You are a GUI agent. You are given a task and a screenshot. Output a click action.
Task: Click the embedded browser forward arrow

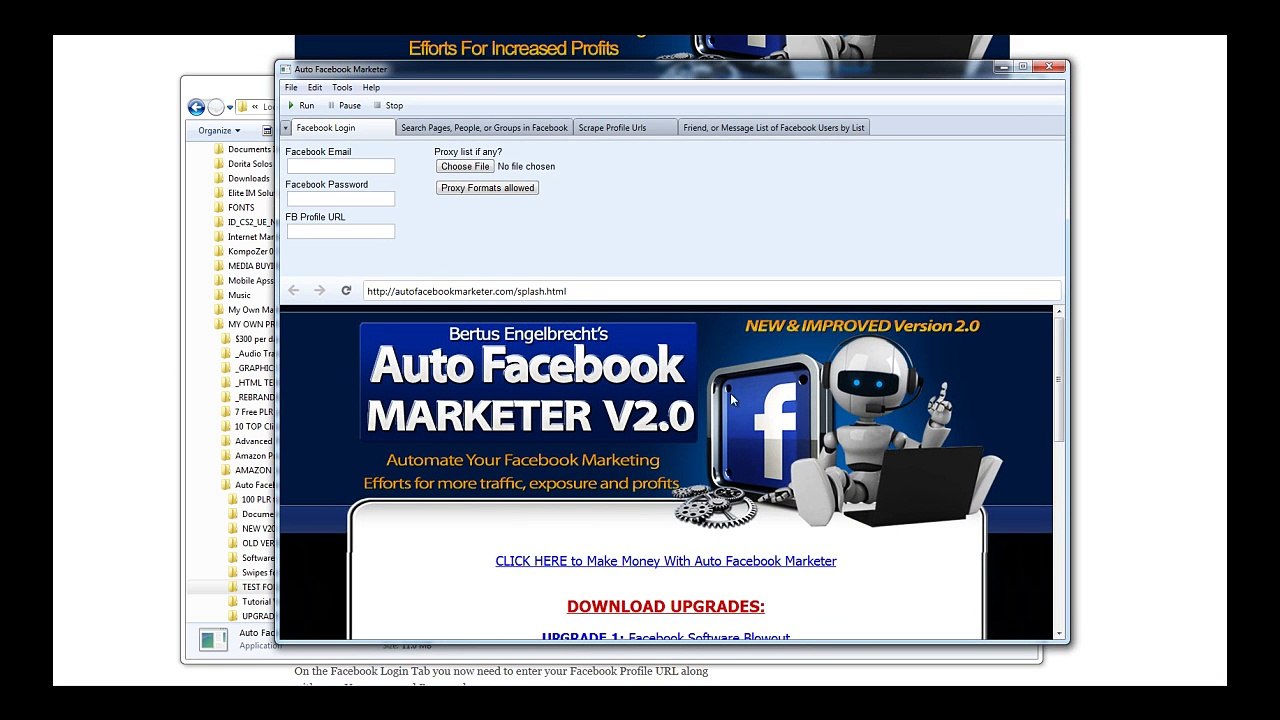320,291
